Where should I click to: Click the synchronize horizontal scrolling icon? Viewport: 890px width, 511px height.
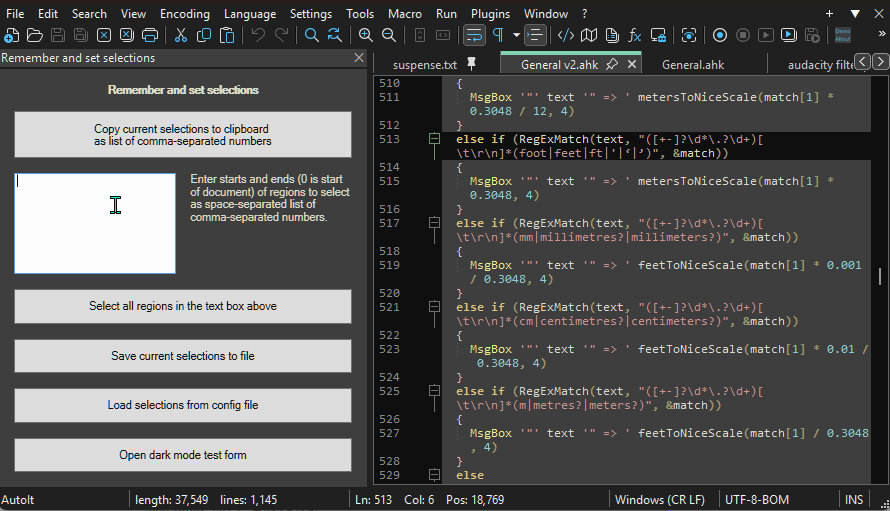pos(443,35)
